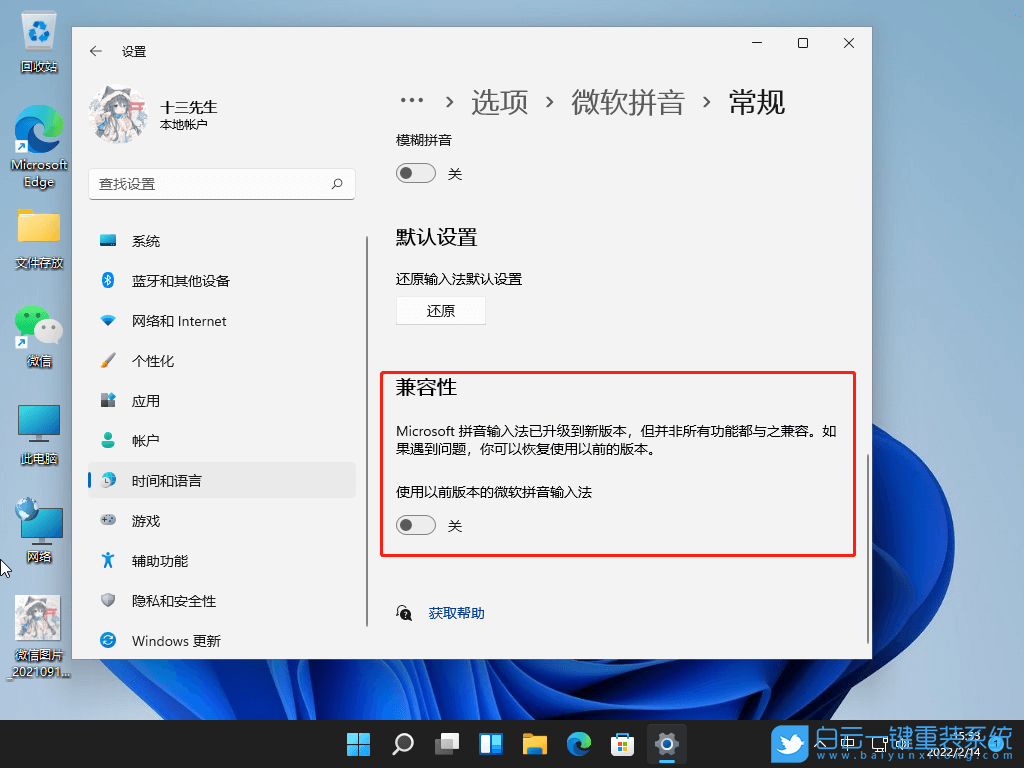This screenshot has height=768, width=1024.
Task: Go to 个性化 personalization settings
Action: click(156, 360)
